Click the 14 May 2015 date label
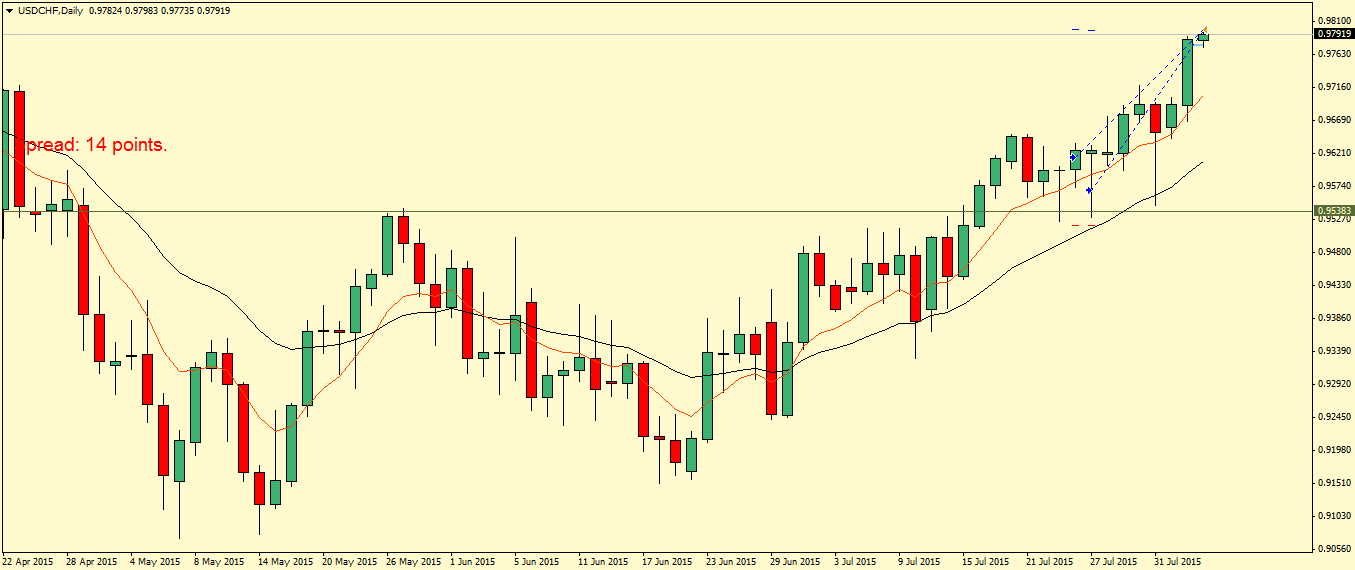 (x=284, y=562)
